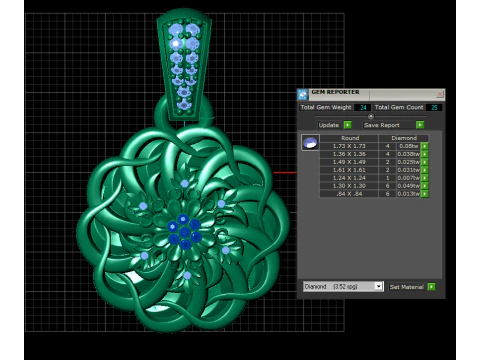Select the 1.61 X 1.61 size cell
480x360 pixels.
349,170
